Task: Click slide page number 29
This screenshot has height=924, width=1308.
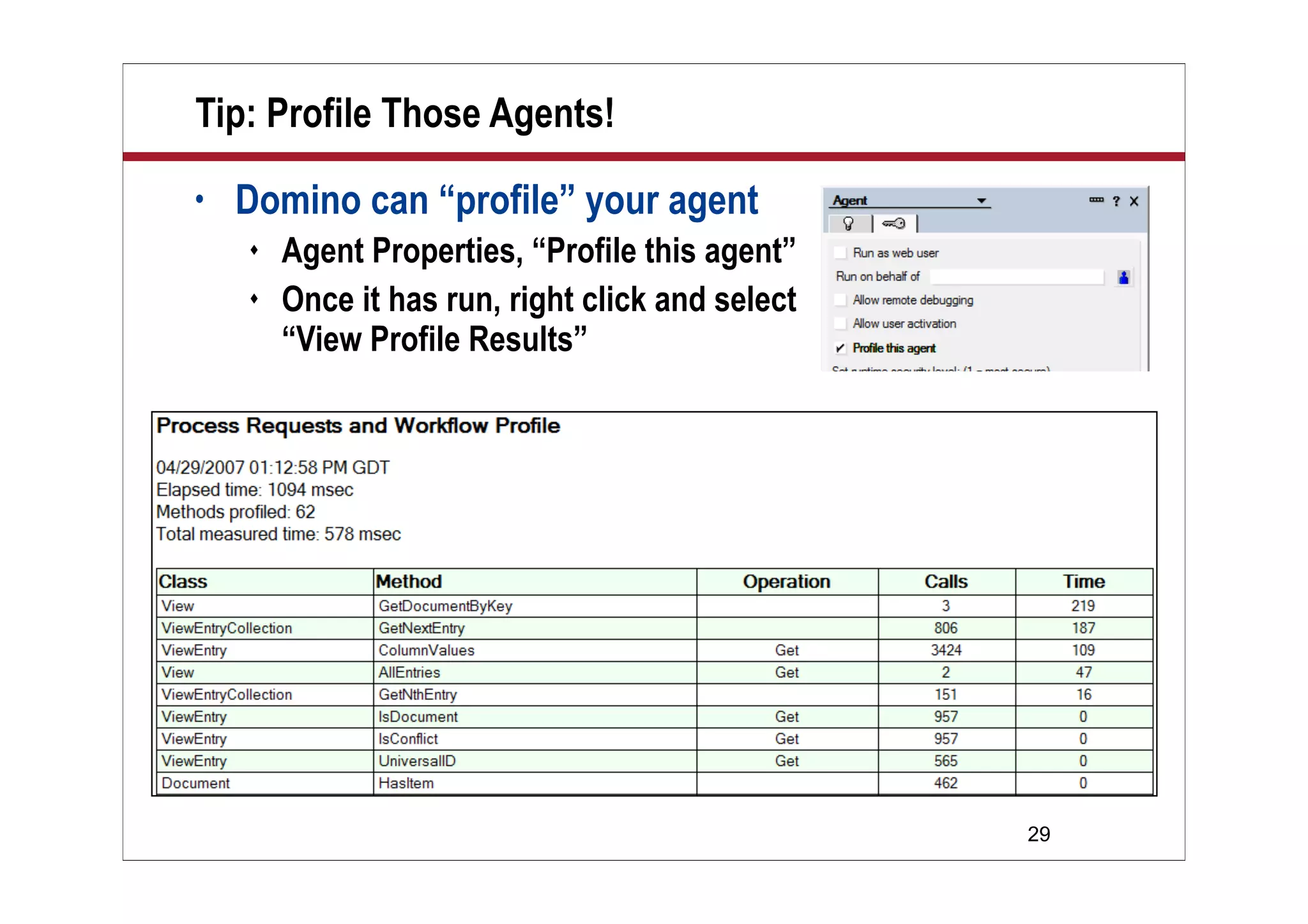Action: (x=1038, y=834)
